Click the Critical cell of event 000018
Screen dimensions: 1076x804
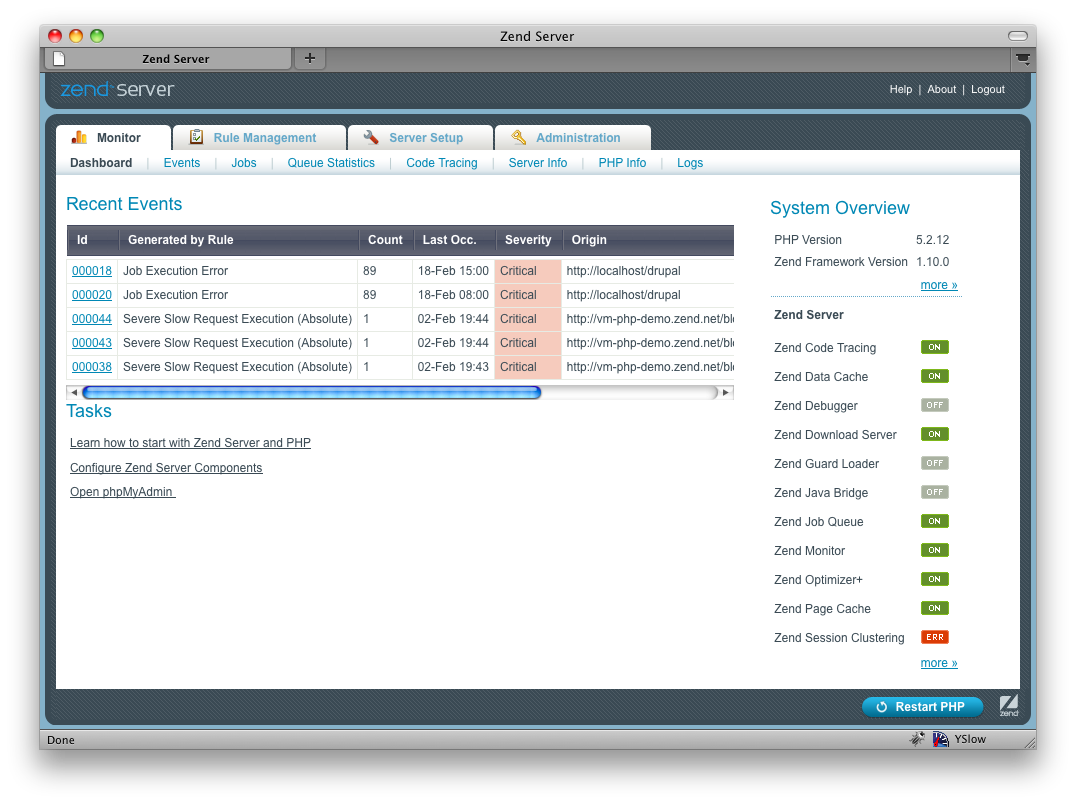coord(528,270)
